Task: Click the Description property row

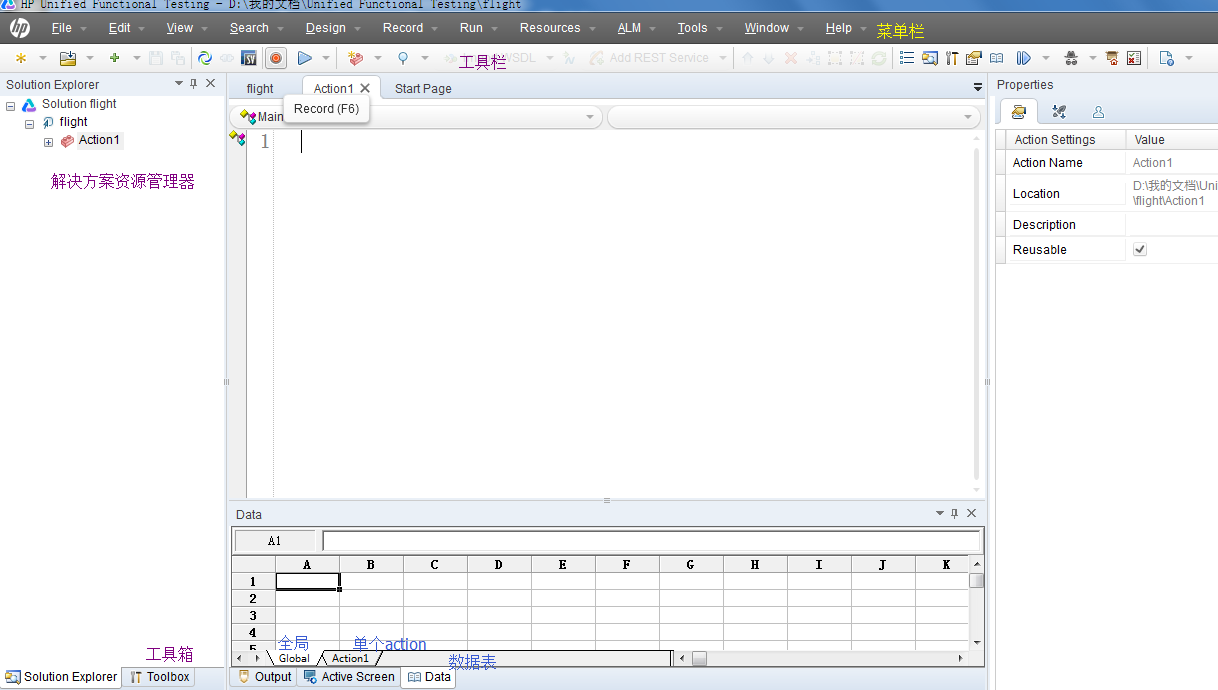Action: click(x=1107, y=224)
